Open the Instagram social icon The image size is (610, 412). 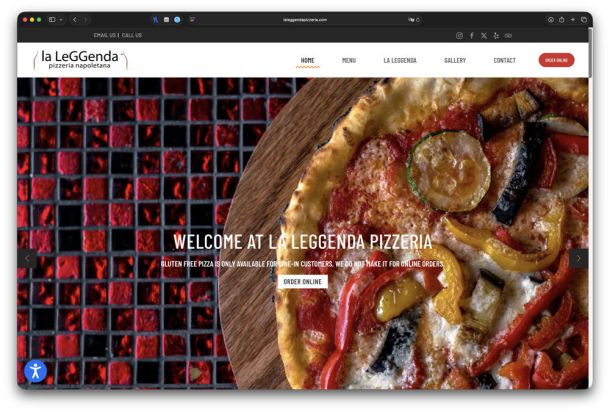tap(460, 35)
